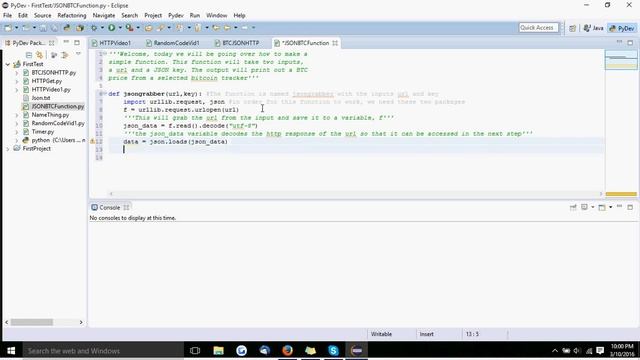The width and height of the screenshot is (640, 360).
Task: Click the taskbar clock showing 10:00 PM
Action: pos(622,350)
